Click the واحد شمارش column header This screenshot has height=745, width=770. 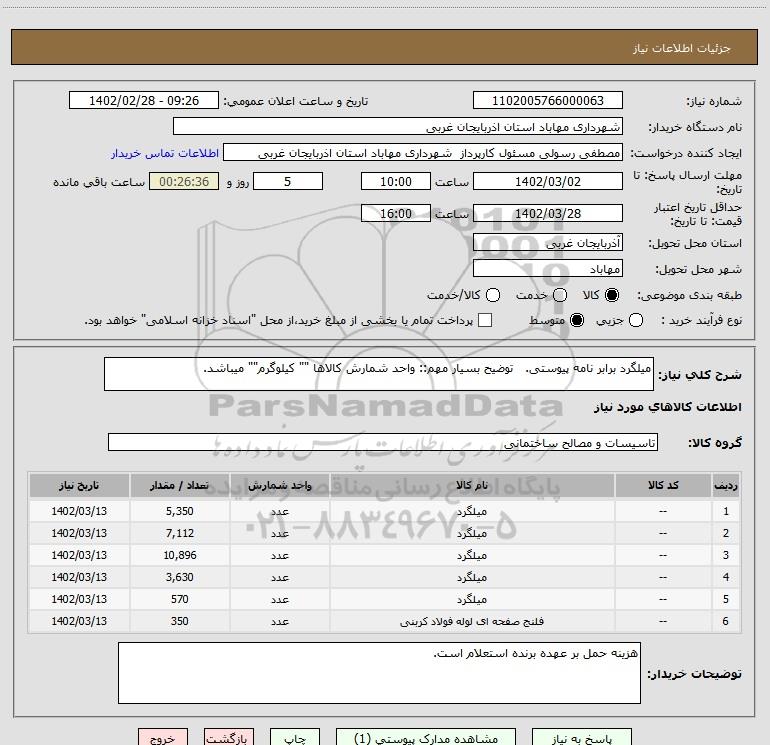[279, 486]
